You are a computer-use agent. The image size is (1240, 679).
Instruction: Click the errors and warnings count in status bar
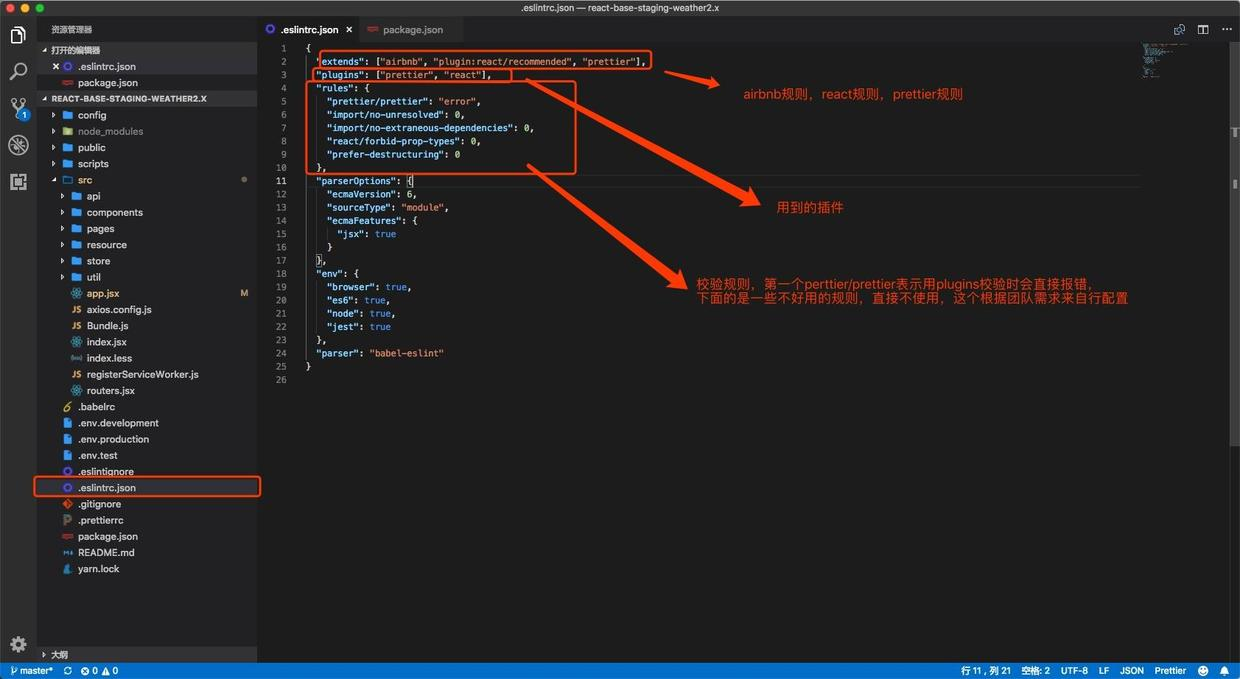(99, 671)
